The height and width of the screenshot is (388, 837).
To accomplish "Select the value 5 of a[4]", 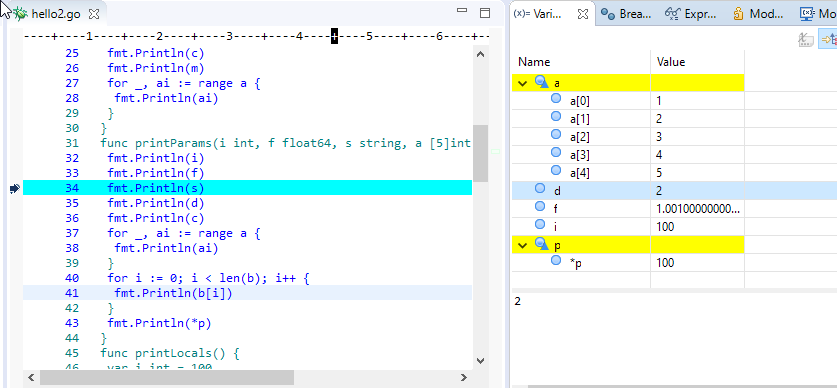I will click(659, 173).
